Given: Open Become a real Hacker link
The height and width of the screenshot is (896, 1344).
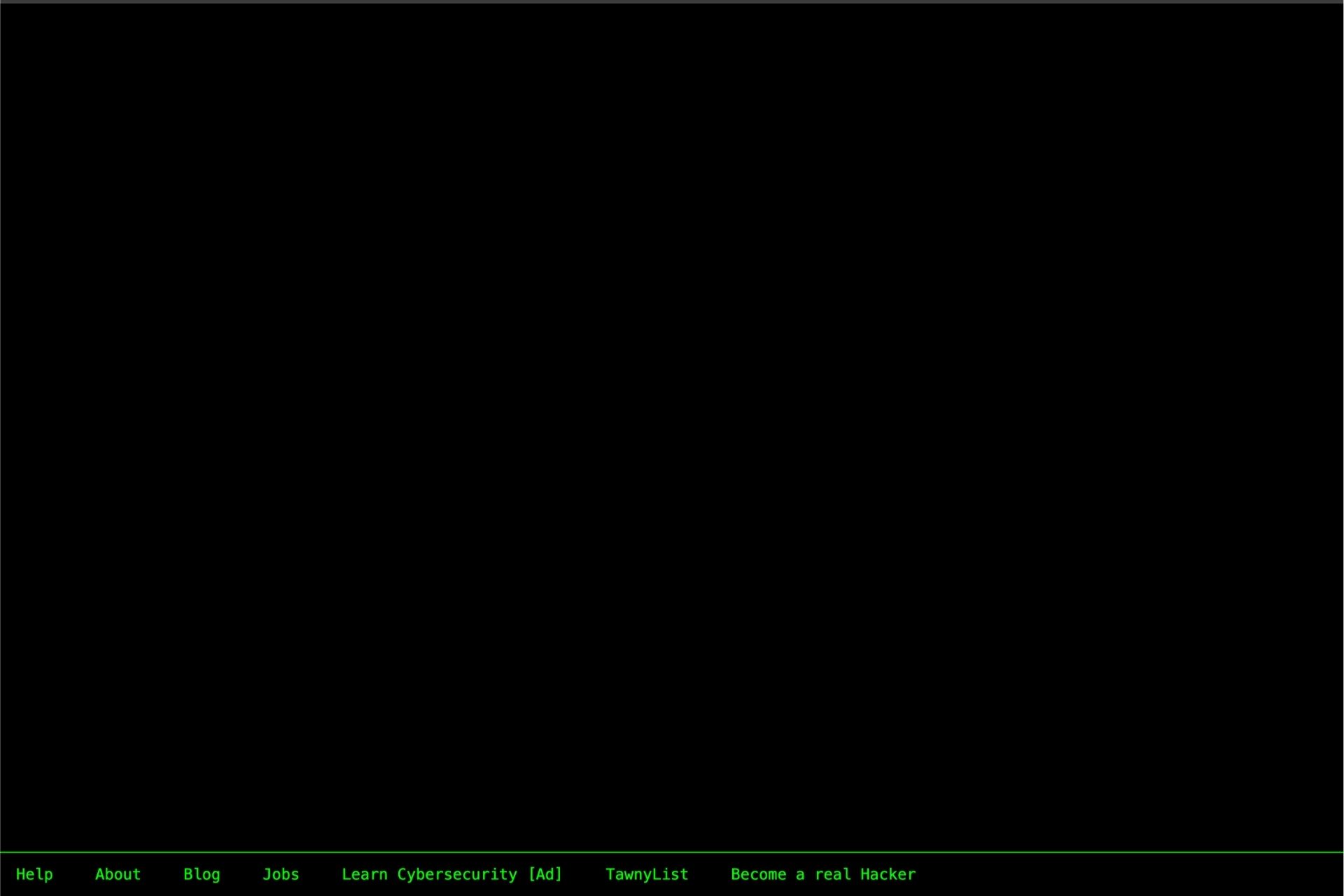Looking at the screenshot, I should point(823,874).
